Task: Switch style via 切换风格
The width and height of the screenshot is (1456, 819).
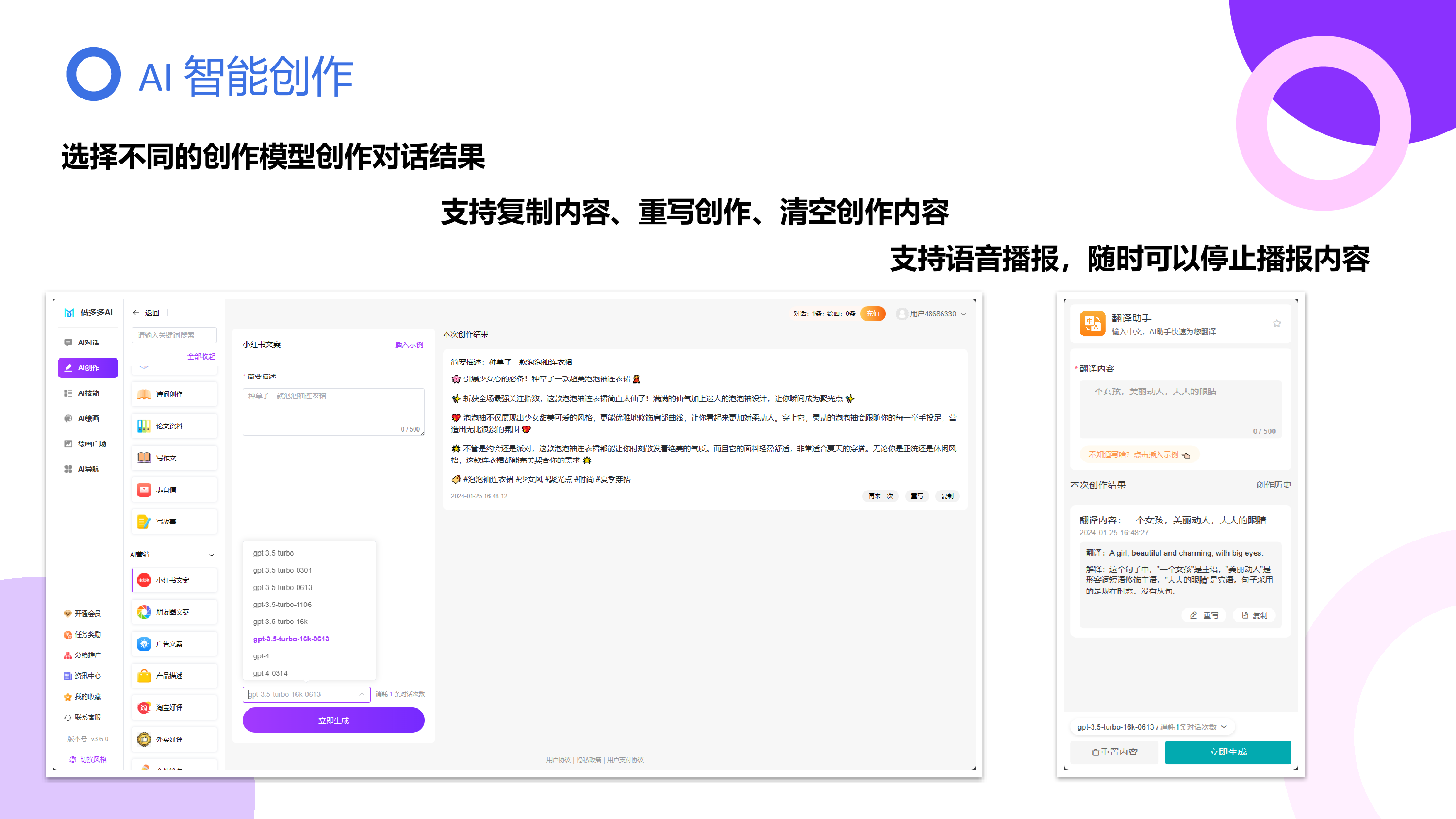Action: click(88, 760)
